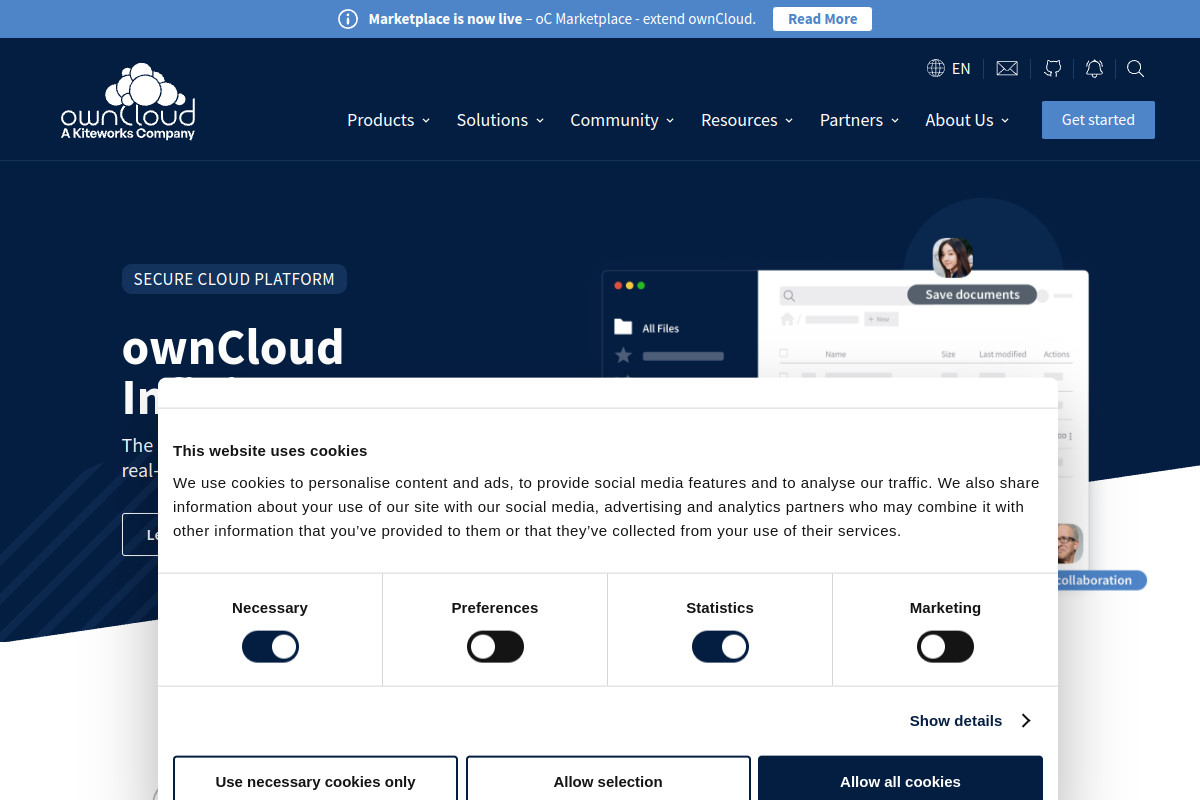Click the info icon in announcement bar
Image resolution: width=1200 pixels, height=800 pixels.
[348, 19]
